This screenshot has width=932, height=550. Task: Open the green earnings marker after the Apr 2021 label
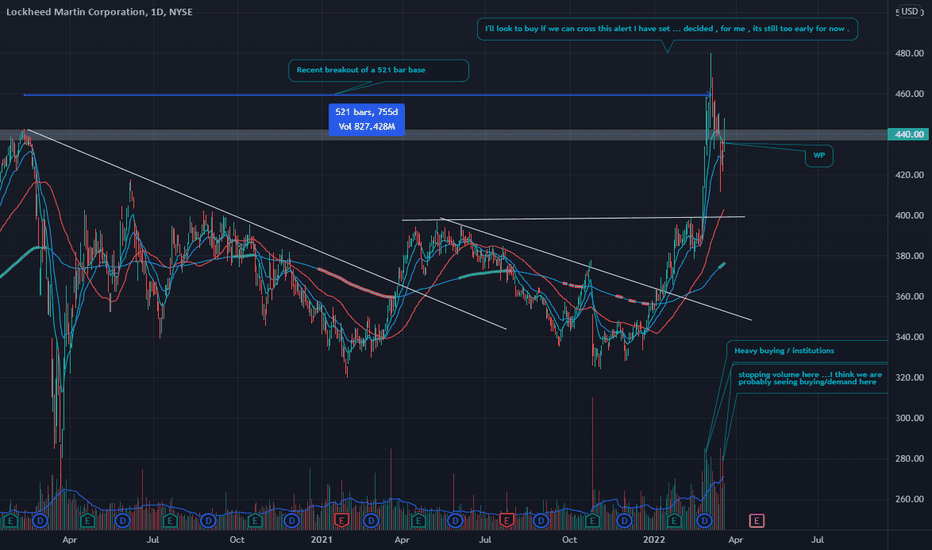[418, 521]
